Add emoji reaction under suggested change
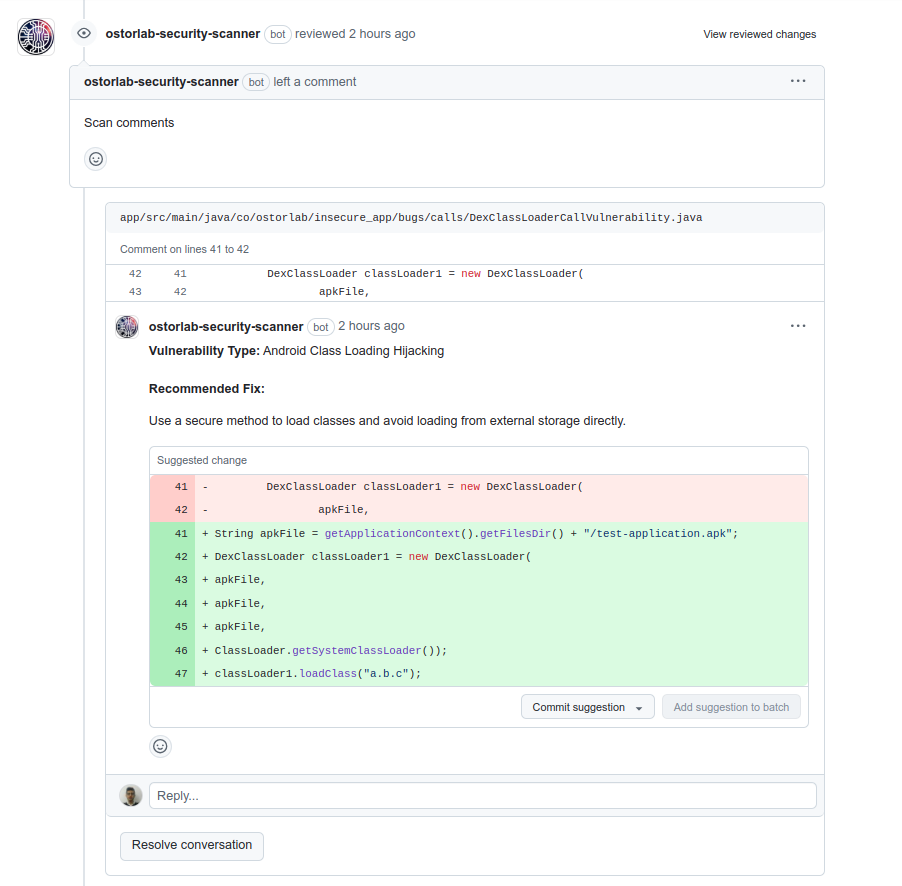The width and height of the screenshot is (902, 886). 160,746
